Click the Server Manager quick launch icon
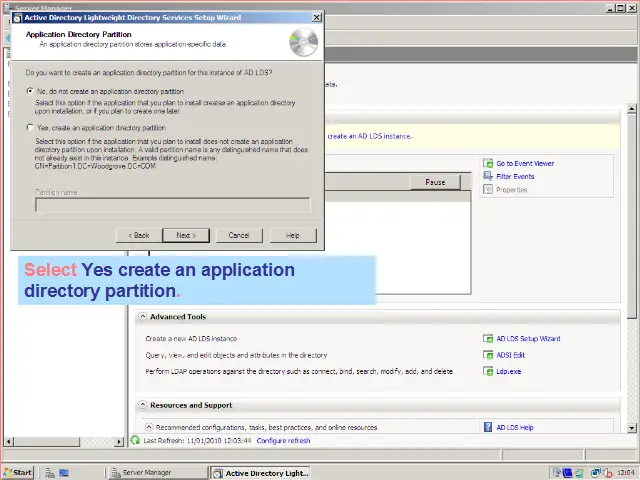Image resolution: width=640 pixels, height=480 pixels. coord(50,473)
